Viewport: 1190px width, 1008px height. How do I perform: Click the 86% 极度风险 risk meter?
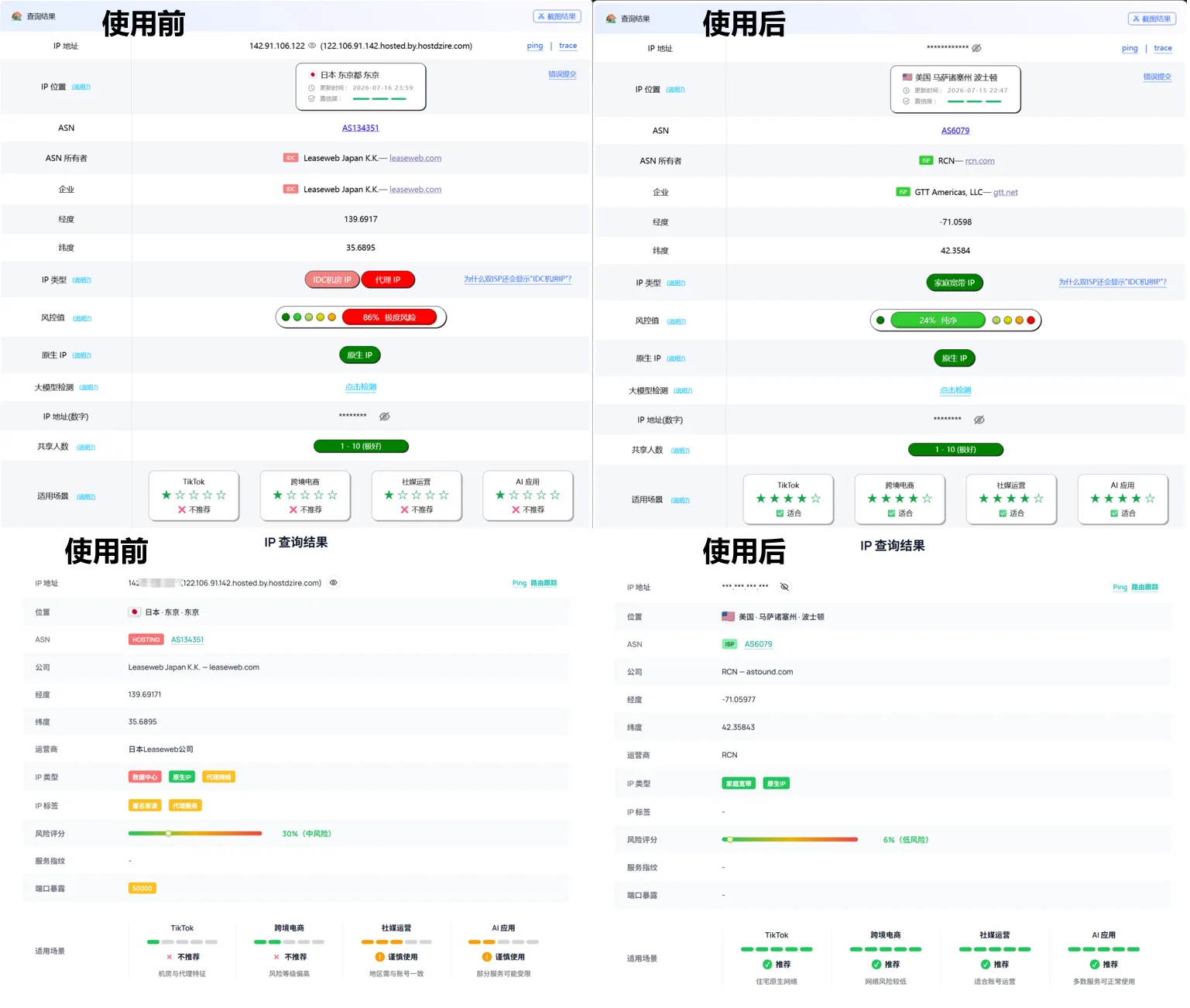(x=362, y=317)
